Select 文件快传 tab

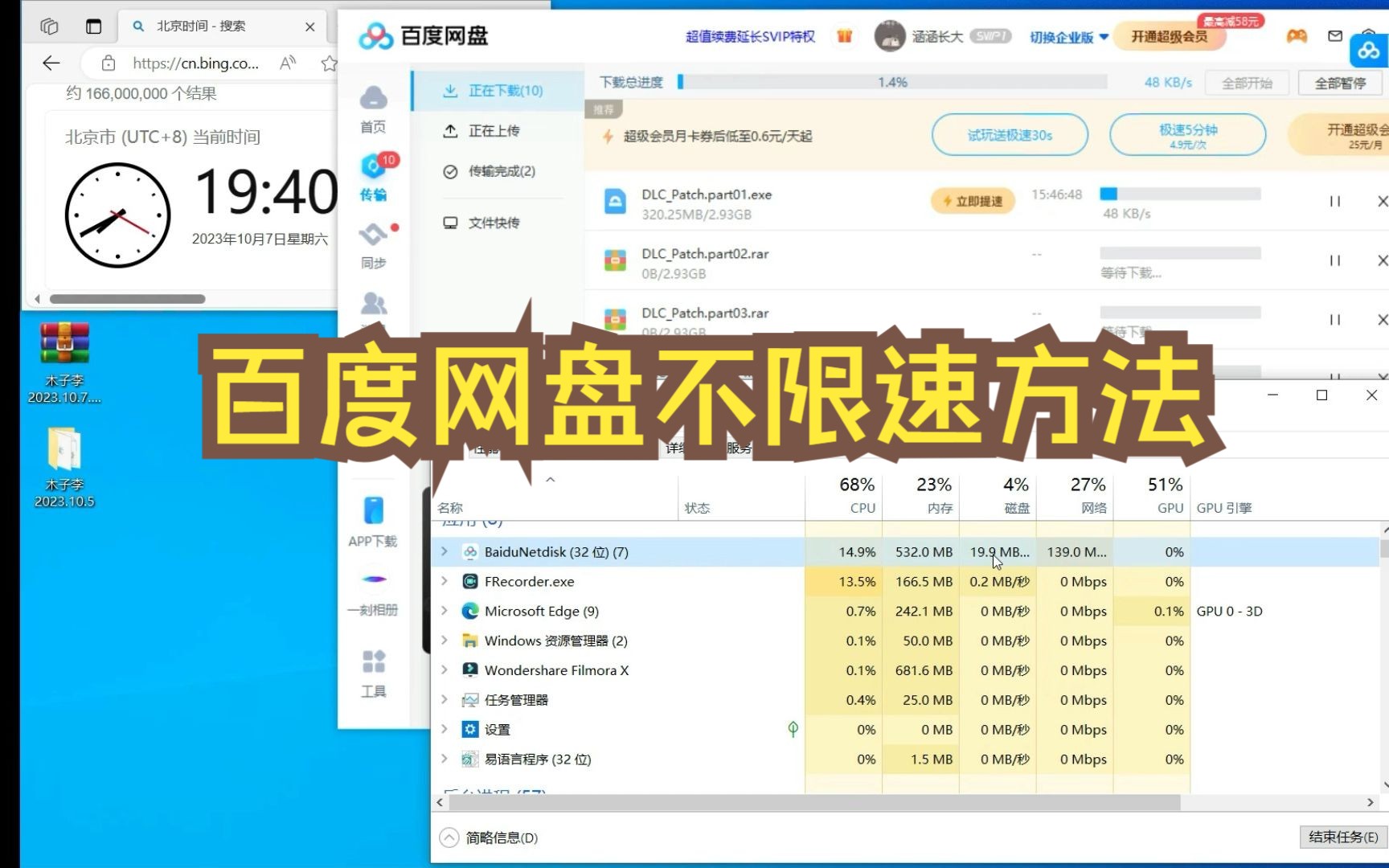pyautogui.click(x=481, y=223)
